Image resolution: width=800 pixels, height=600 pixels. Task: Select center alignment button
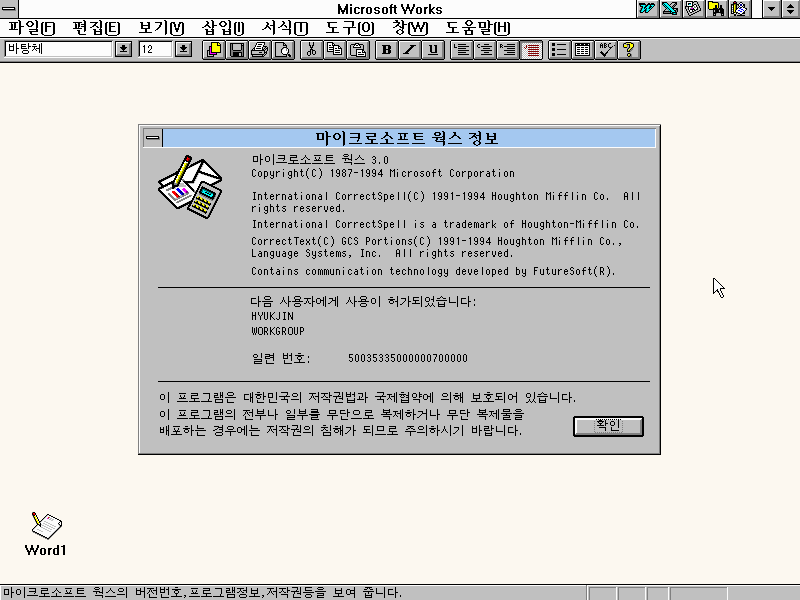click(x=485, y=49)
